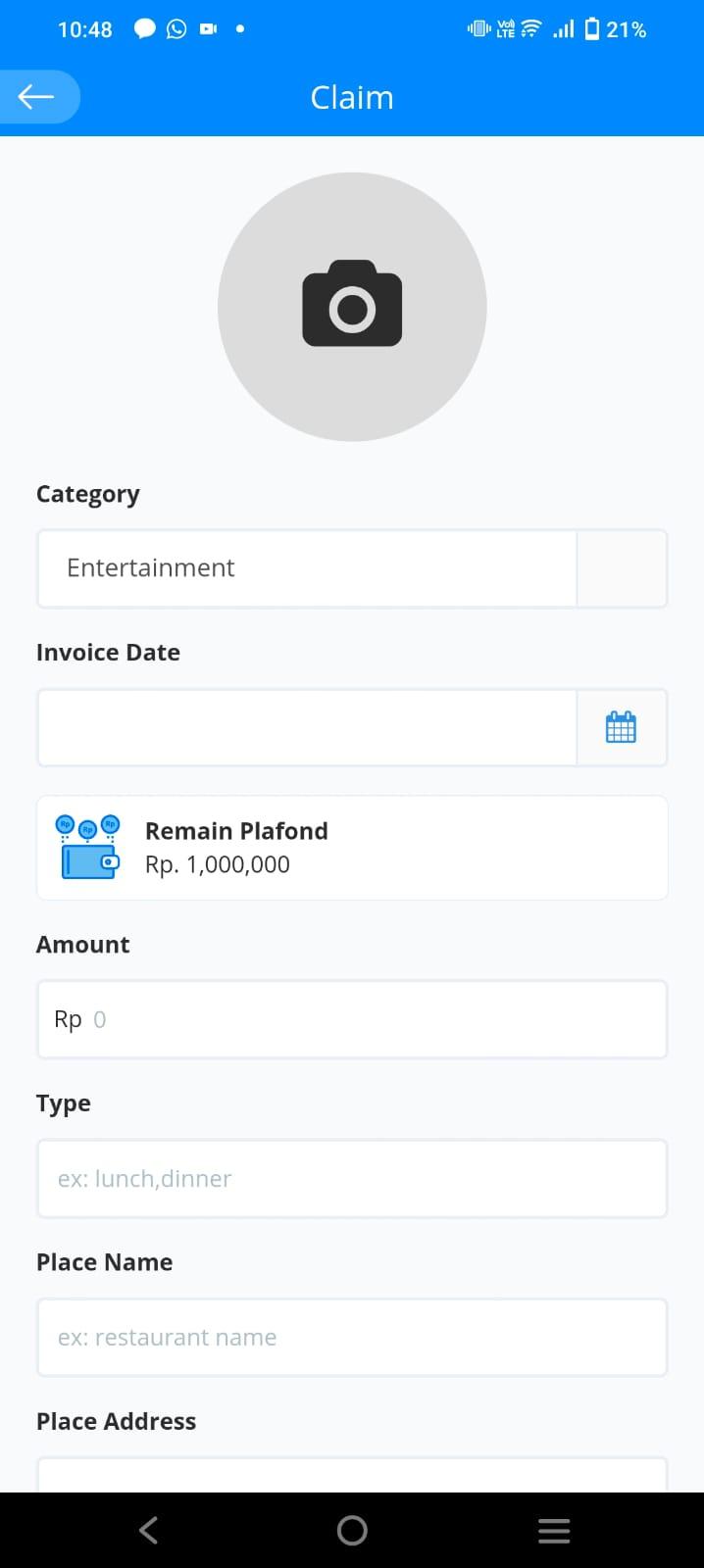704x1568 pixels.
Task: Tap the WhatsApp notification icon in status bar
Action: [x=176, y=29]
